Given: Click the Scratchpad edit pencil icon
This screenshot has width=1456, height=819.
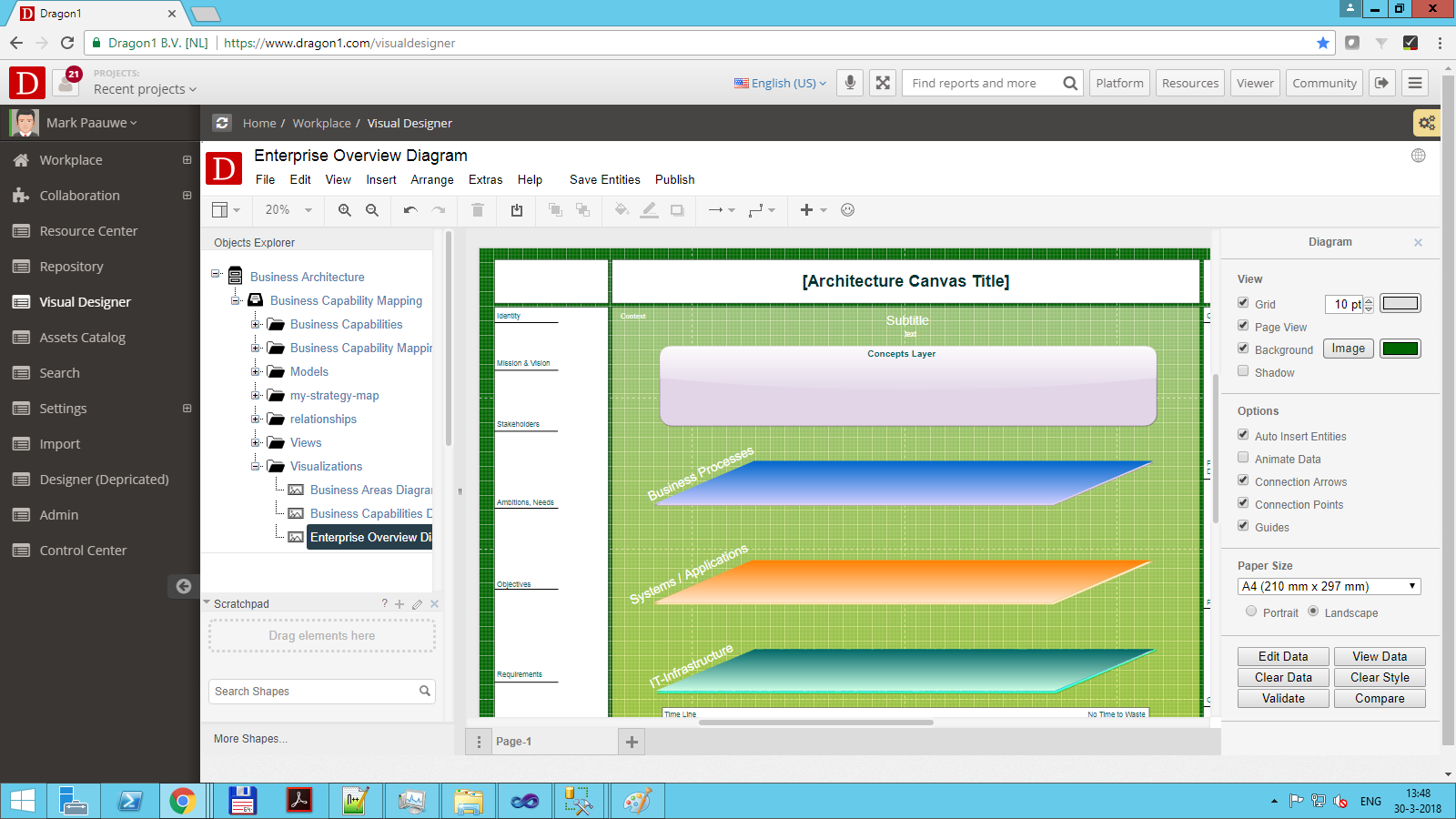Looking at the screenshot, I should [x=417, y=604].
